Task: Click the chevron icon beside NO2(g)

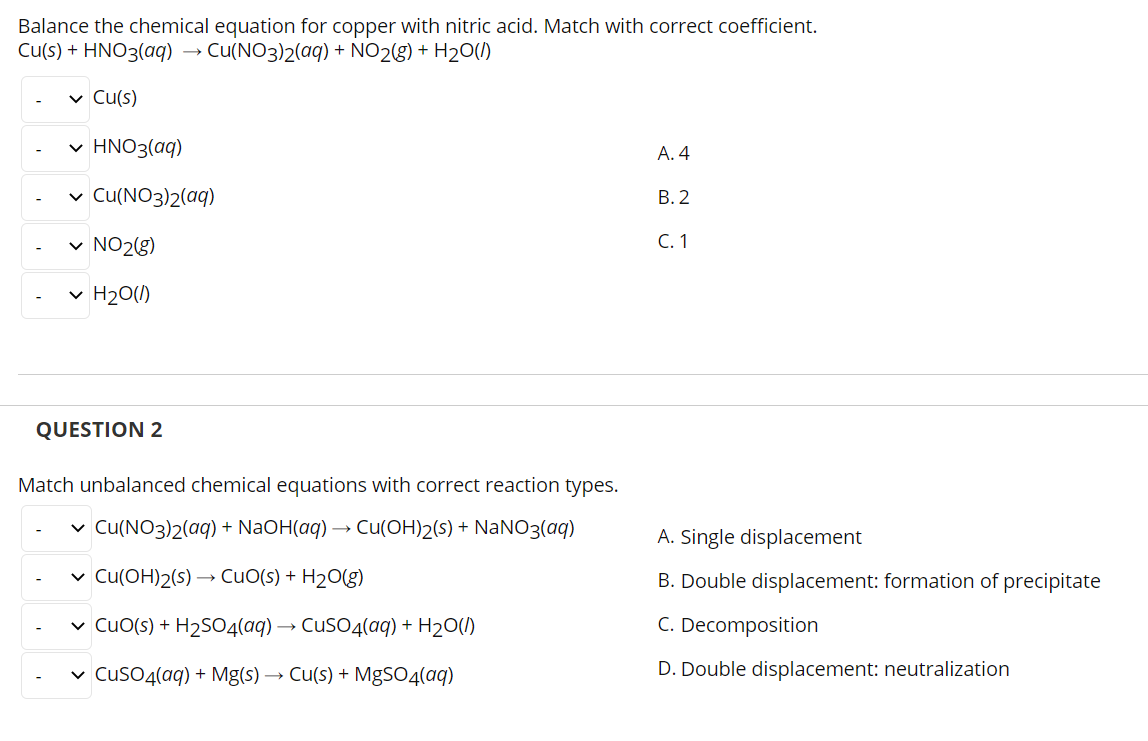Action: click(x=74, y=245)
